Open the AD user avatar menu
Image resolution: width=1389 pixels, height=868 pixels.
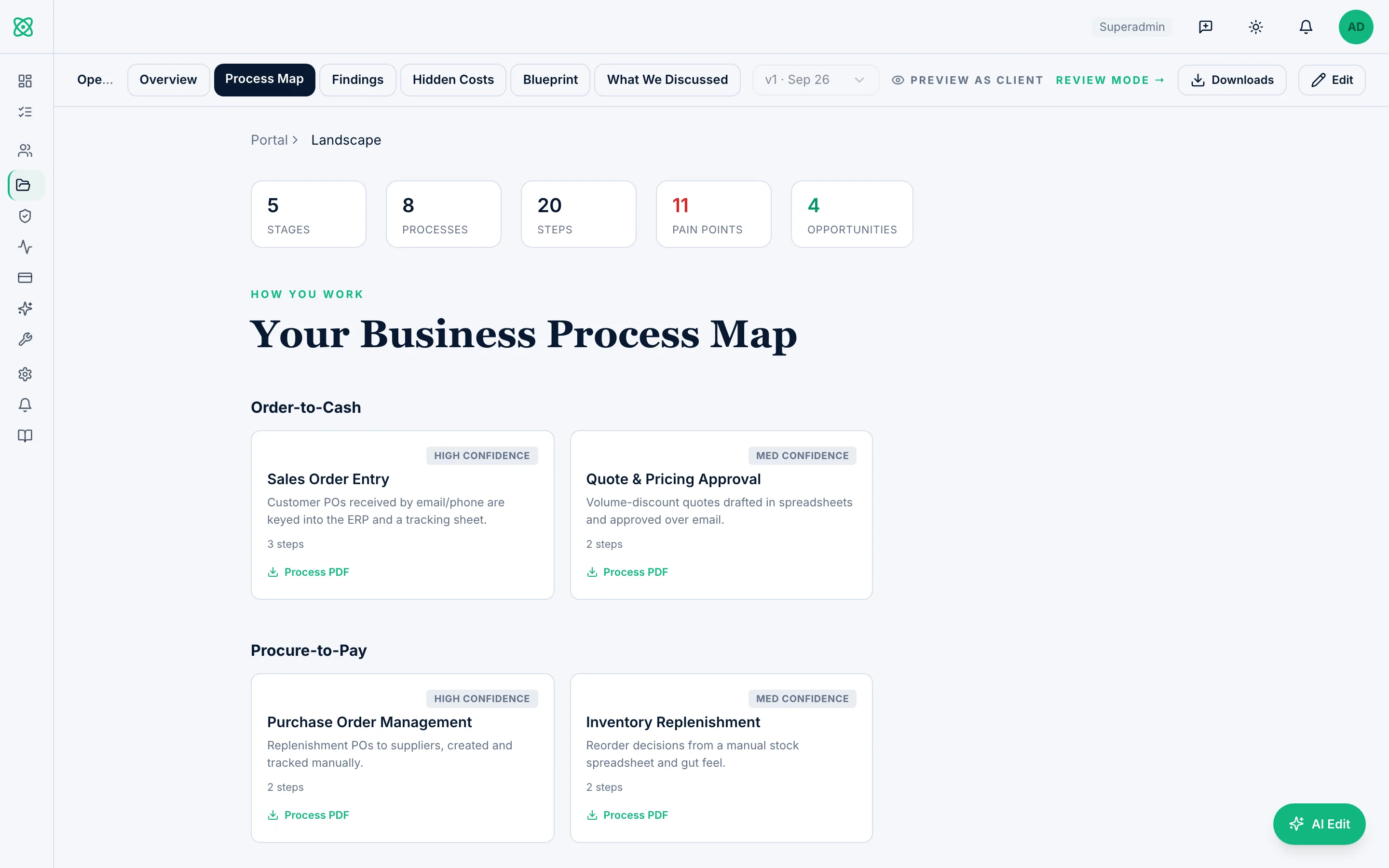(1356, 27)
